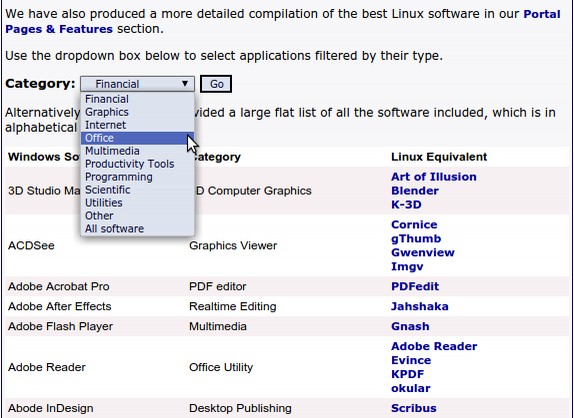Follow the Art of Illusion link

tap(434, 177)
